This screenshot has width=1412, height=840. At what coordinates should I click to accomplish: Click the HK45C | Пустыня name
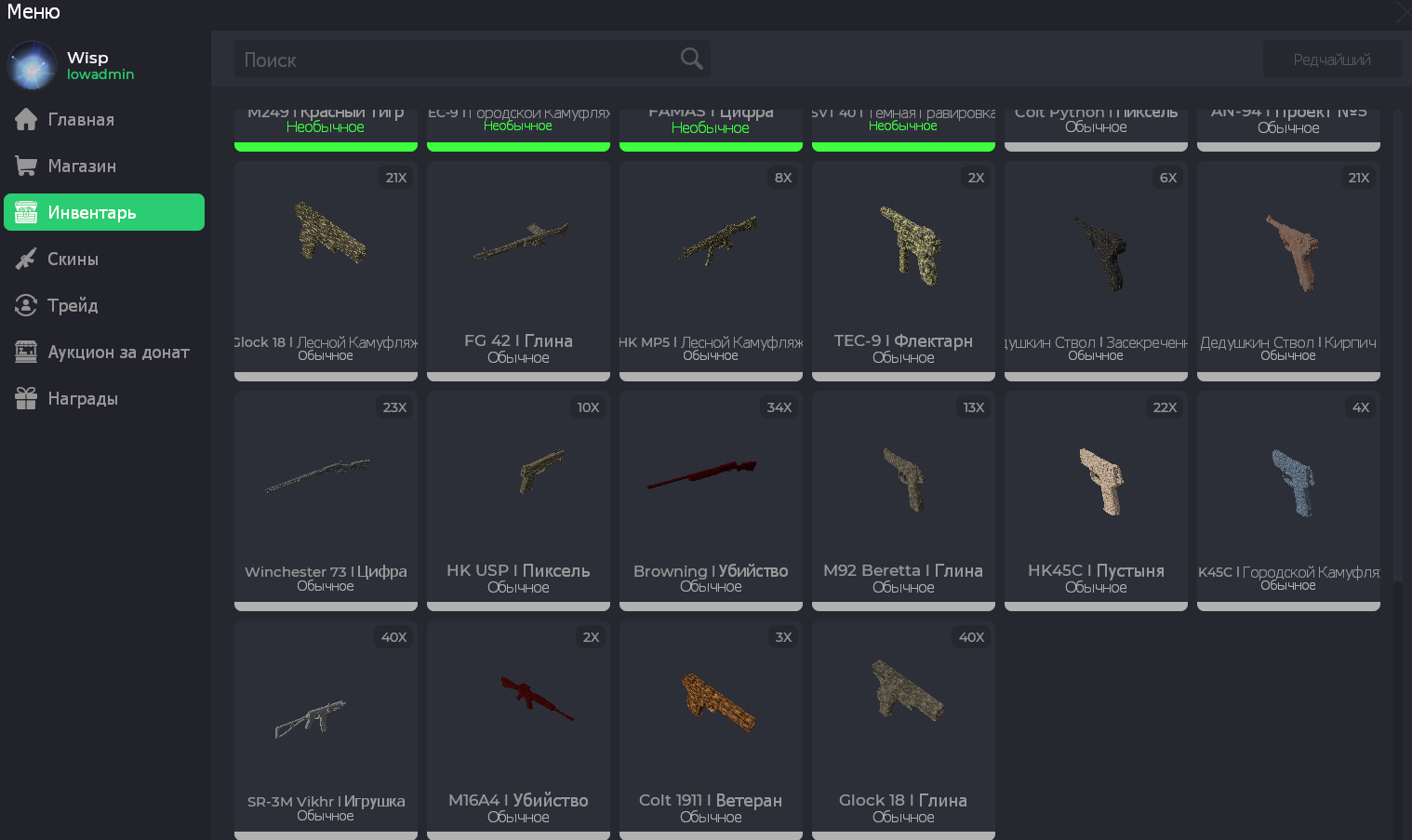click(x=1096, y=571)
